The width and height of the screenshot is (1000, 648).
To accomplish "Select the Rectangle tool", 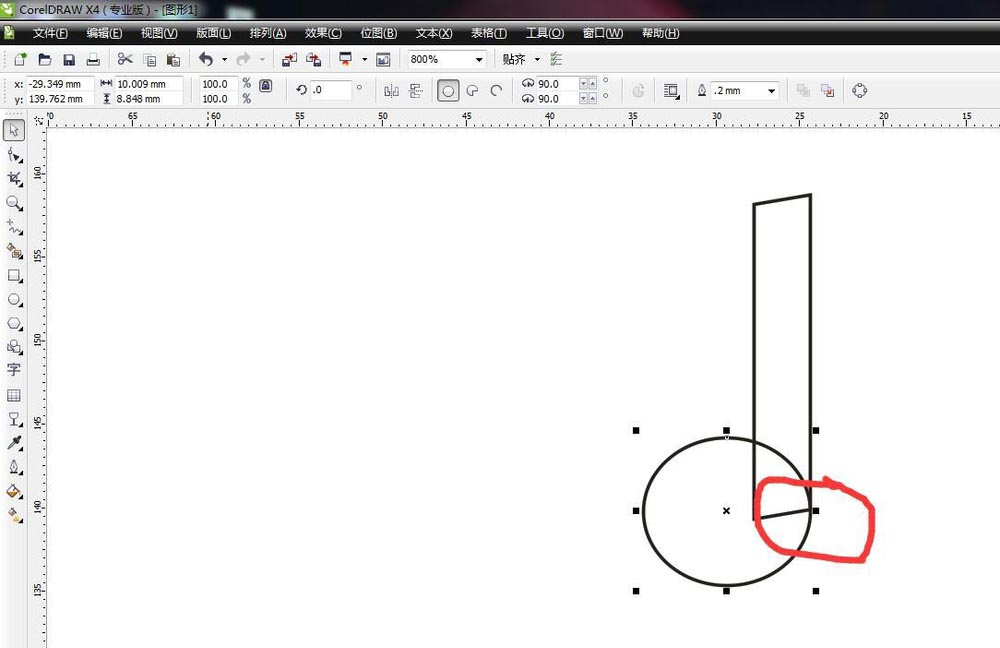I will tap(14, 276).
